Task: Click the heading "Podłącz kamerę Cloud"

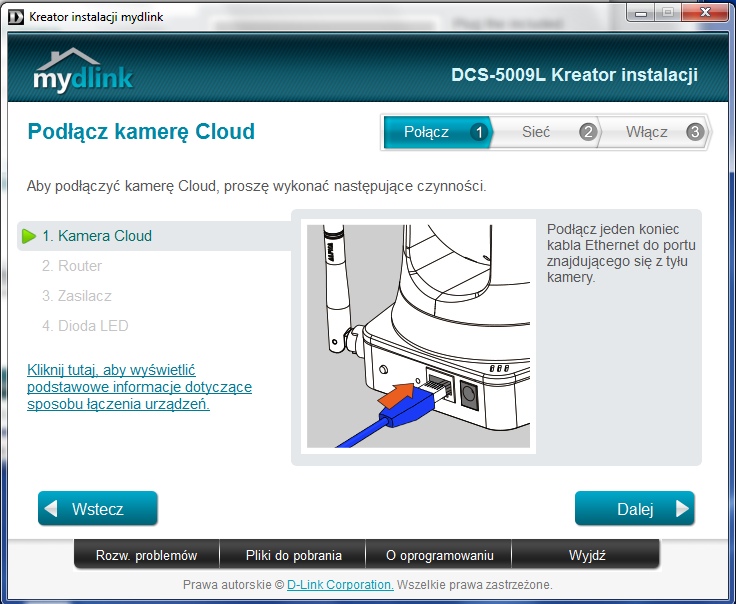Action: click(x=141, y=132)
